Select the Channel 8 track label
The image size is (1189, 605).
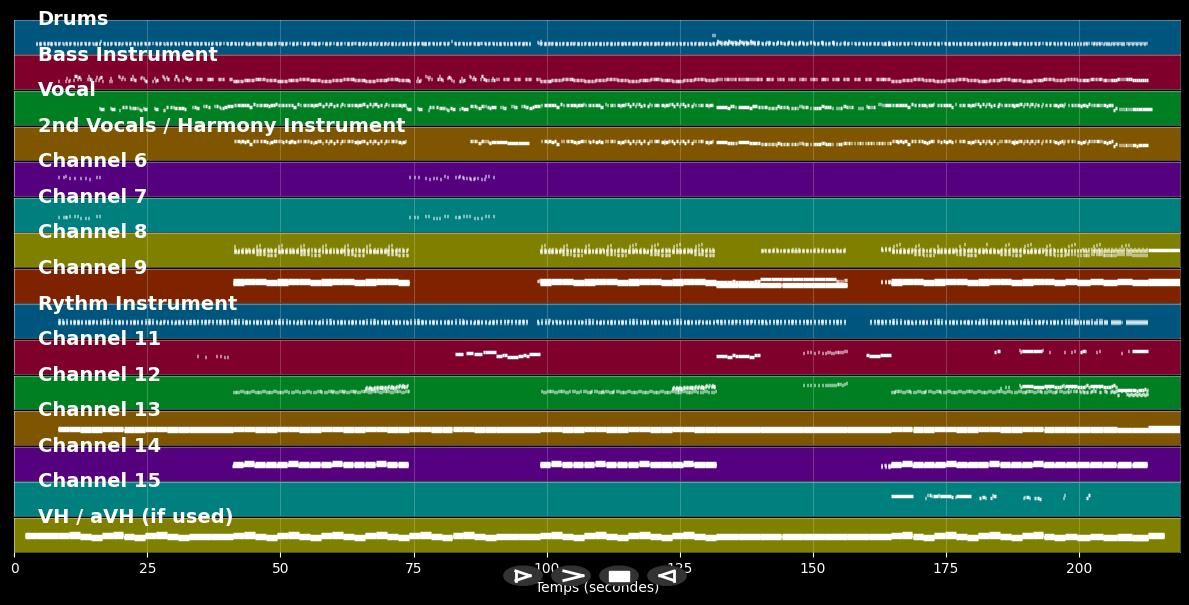92,232
